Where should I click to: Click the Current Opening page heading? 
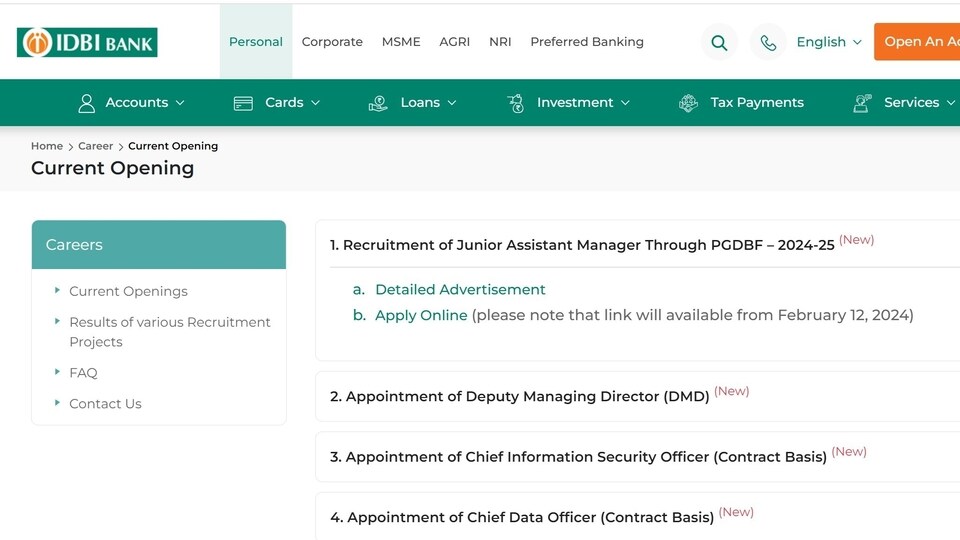tap(112, 168)
